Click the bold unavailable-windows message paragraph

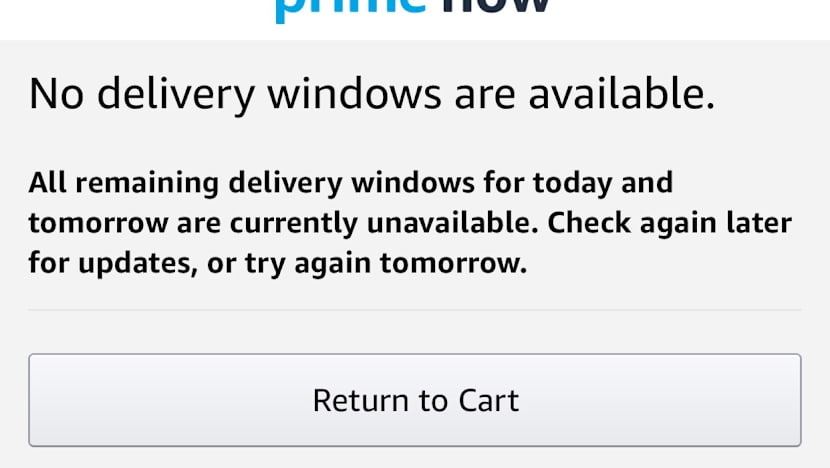[410, 224]
